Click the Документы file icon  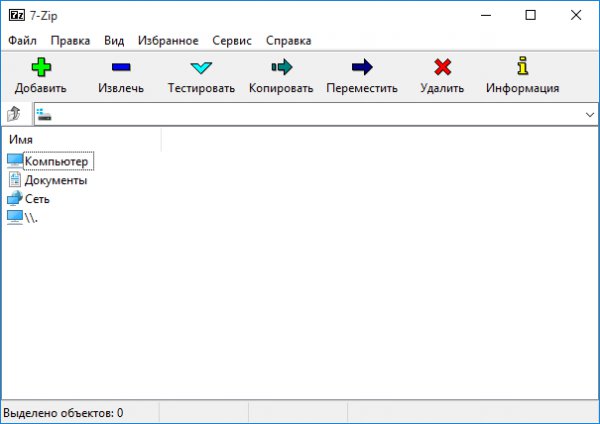pos(15,179)
